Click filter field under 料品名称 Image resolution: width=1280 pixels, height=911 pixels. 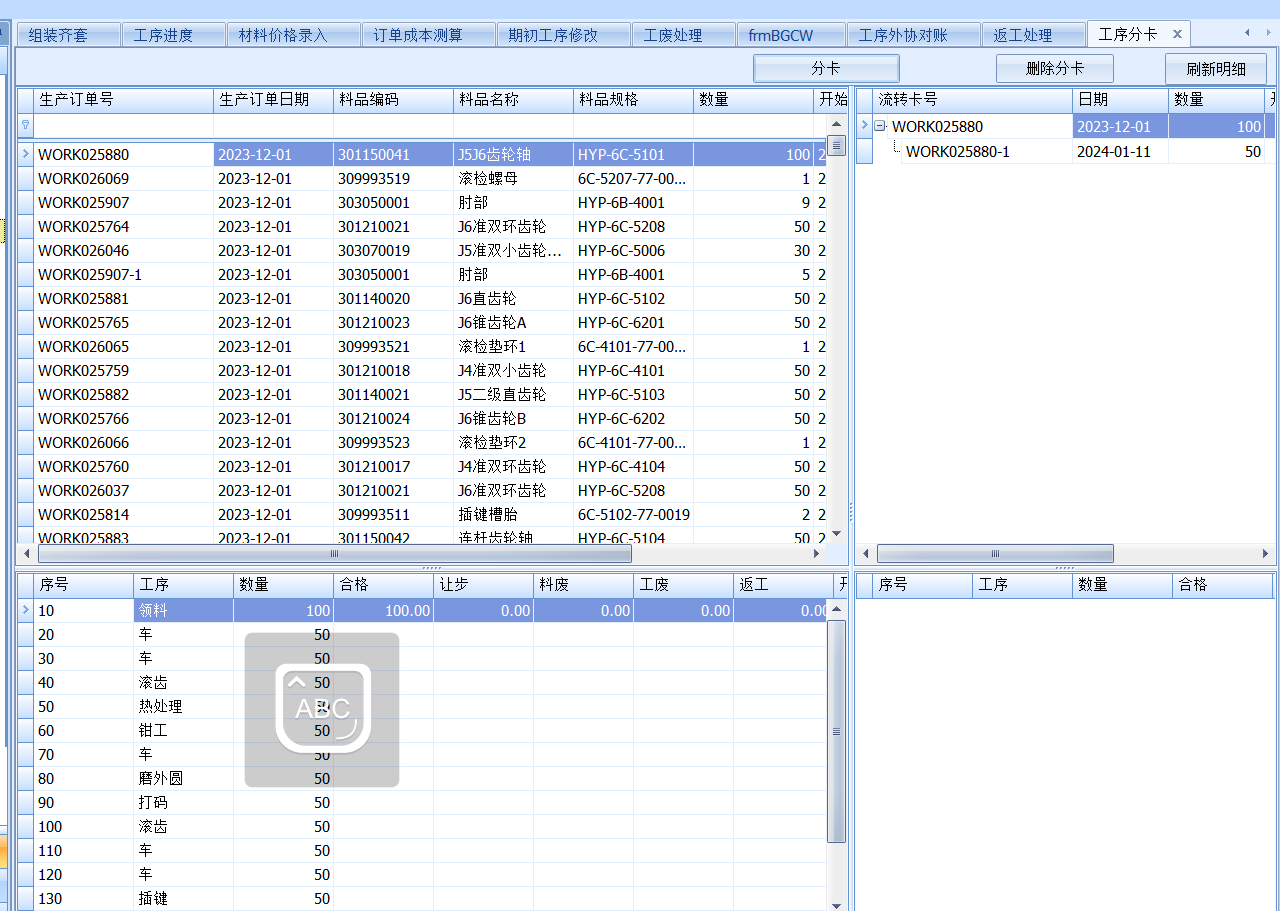click(x=513, y=126)
